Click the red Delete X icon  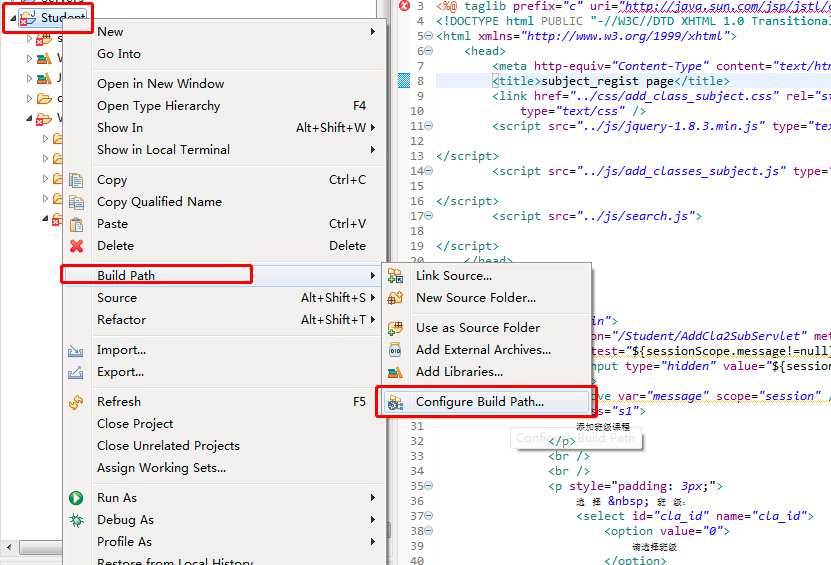[76, 246]
